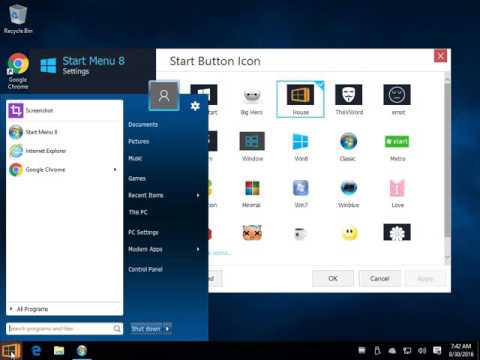Select the Big Hero start button icon
The image size is (480, 360).
pyautogui.click(x=251, y=99)
